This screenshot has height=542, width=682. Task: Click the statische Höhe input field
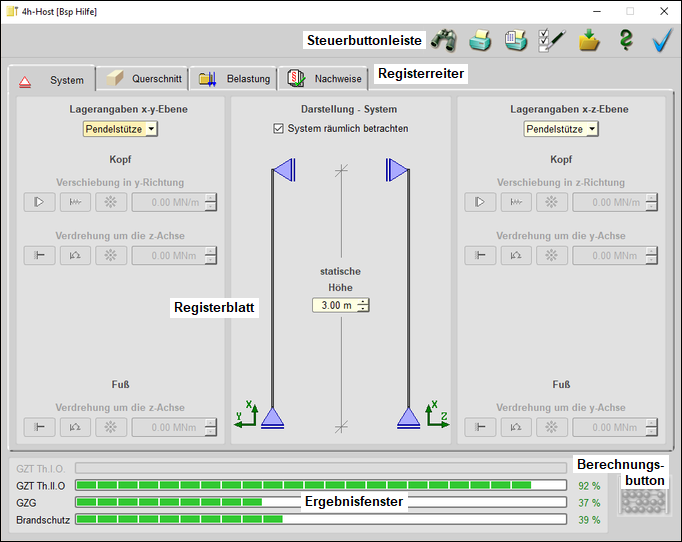[334, 305]
